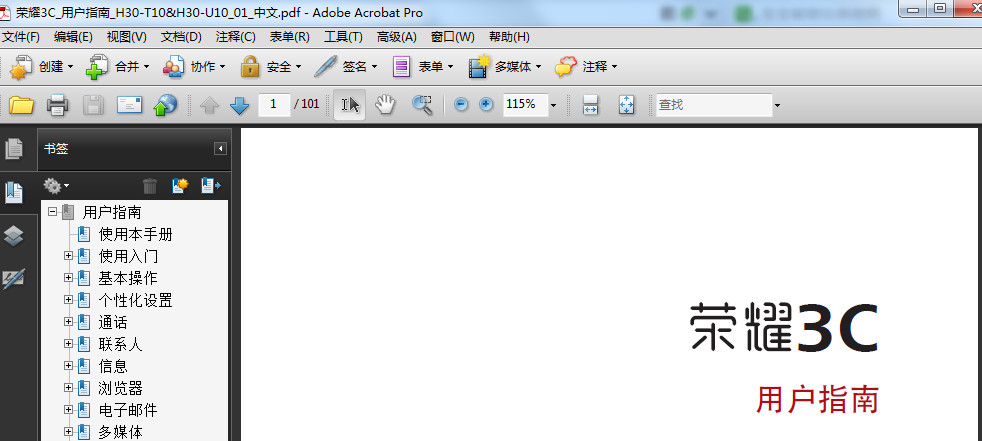Expand the 使用入门 bookmark
Screen dimensions: 982x441
[69, 256]
